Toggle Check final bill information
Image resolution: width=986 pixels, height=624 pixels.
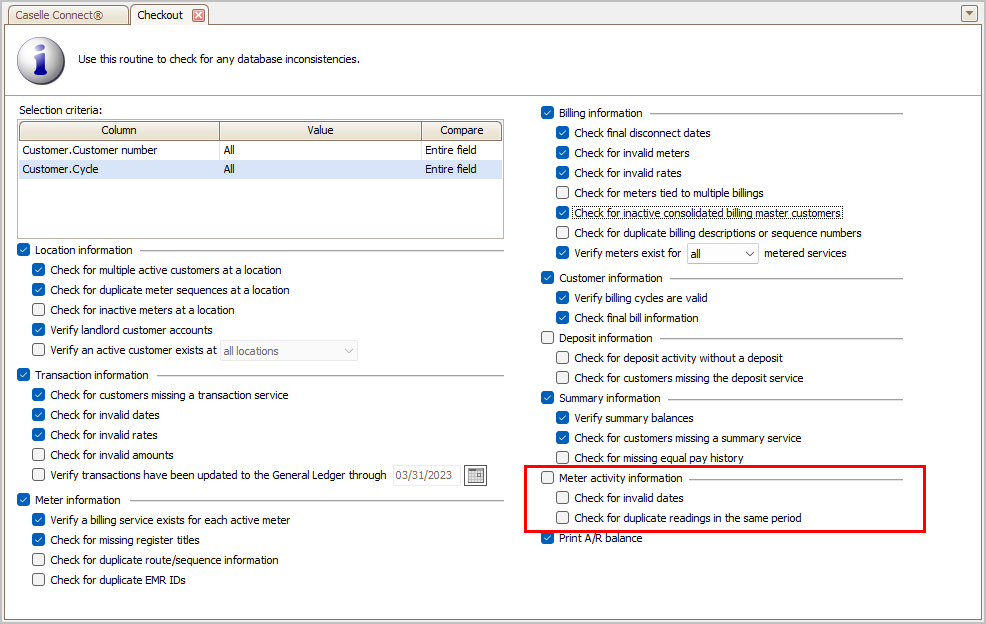coord(563,318)
